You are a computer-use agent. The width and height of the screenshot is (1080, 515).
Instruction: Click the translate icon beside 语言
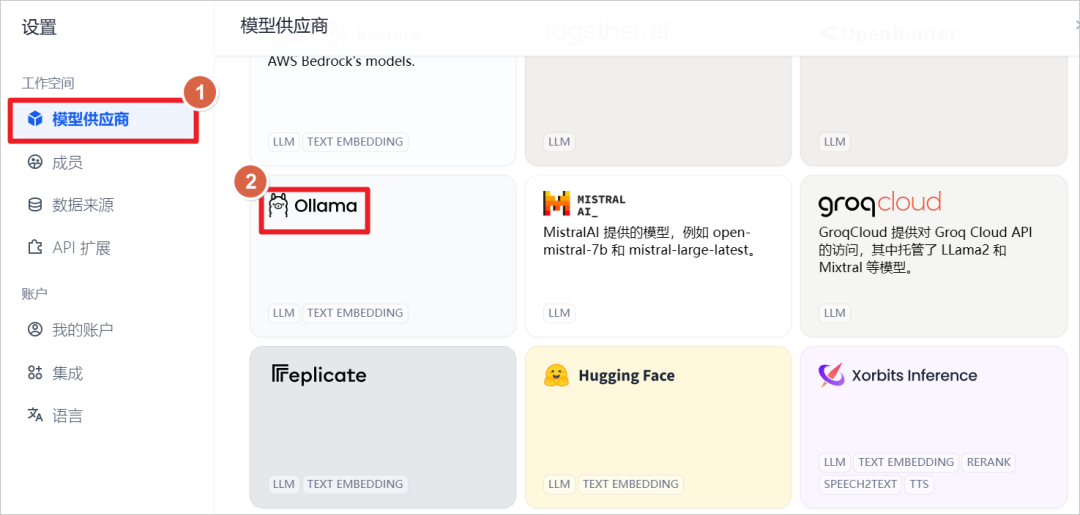(34, 415)
